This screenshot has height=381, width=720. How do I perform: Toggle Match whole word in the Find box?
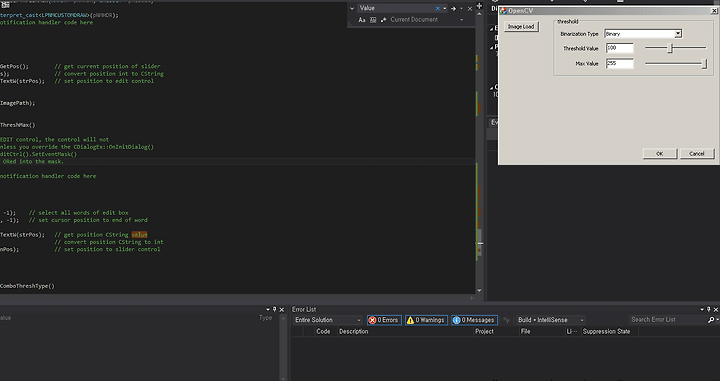click(373, 20)
